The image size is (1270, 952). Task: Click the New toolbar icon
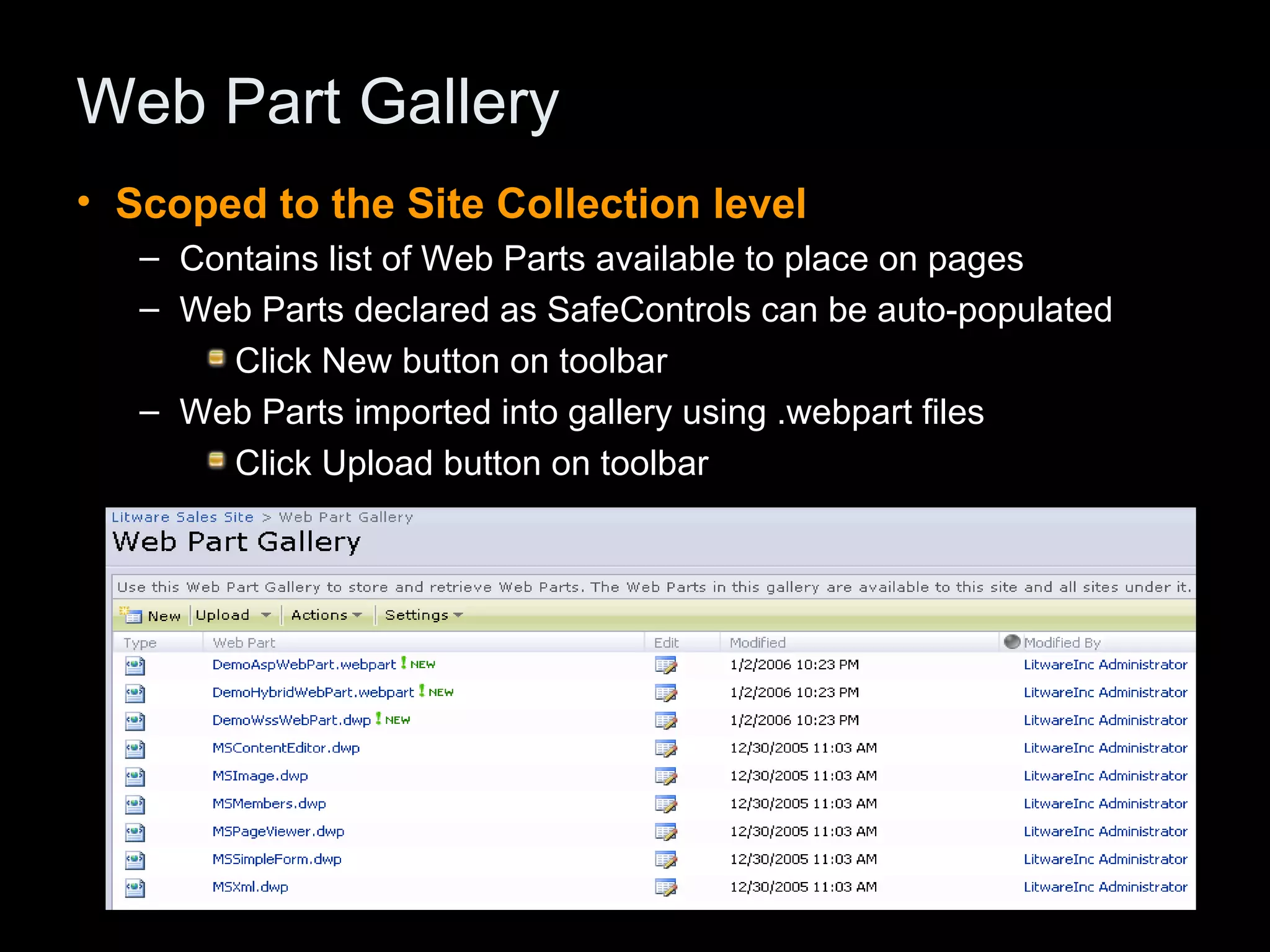tap(131, 615)
